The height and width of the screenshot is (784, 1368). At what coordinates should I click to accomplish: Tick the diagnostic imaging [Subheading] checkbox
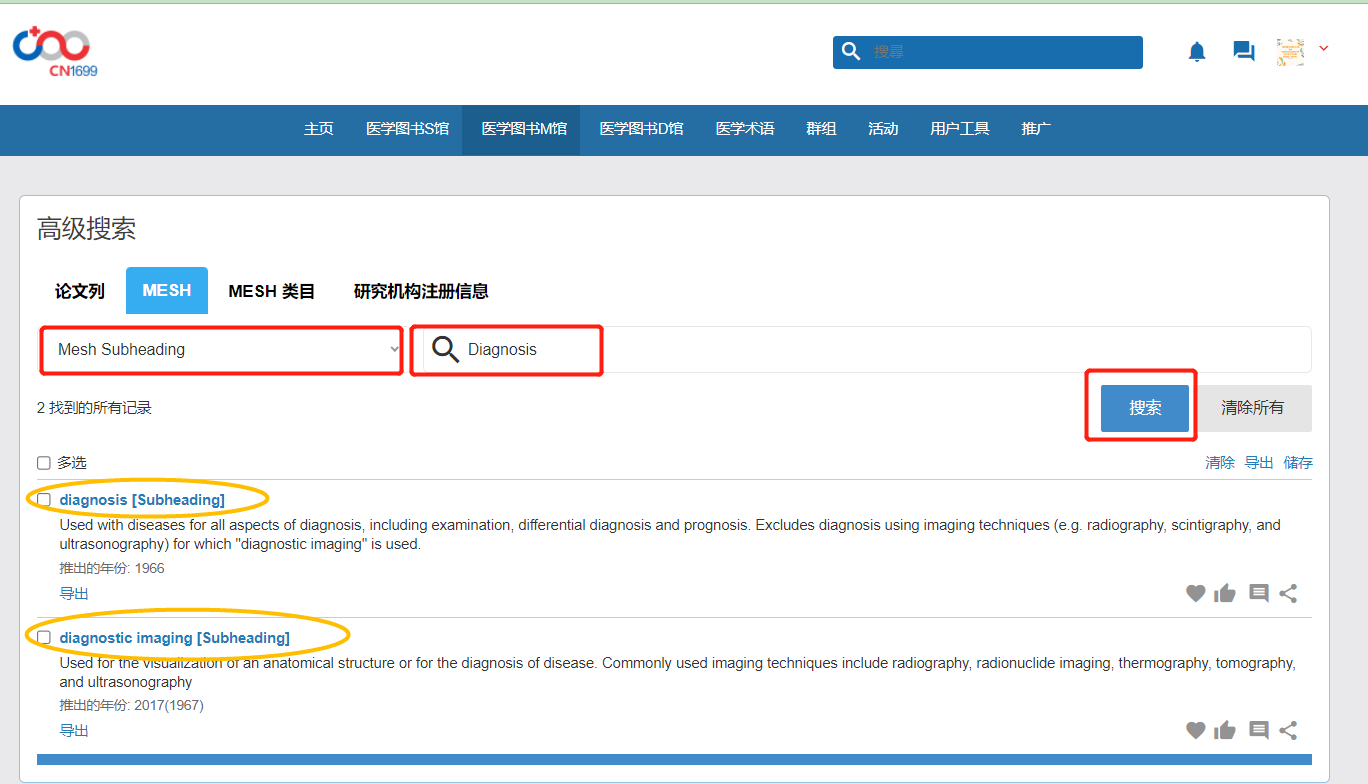[x=44, y=638]
